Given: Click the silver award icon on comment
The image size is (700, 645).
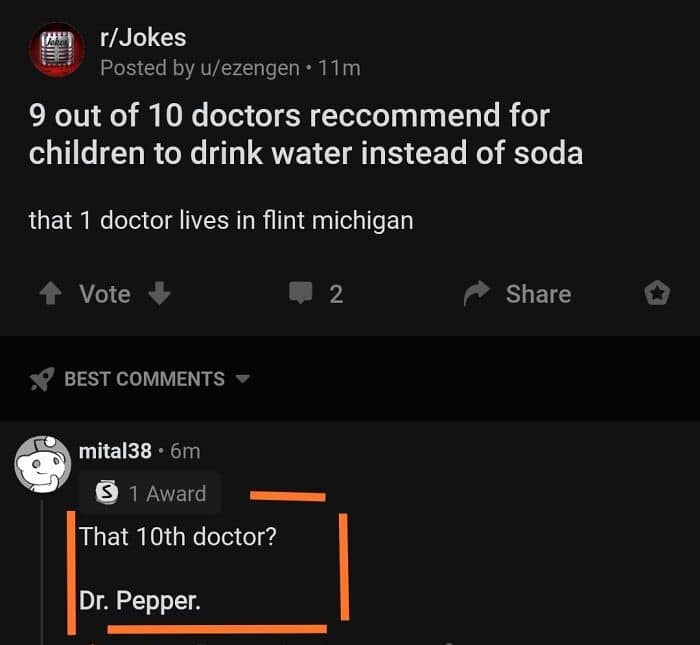Looking at the screenshot, I should tap(107, 493).
